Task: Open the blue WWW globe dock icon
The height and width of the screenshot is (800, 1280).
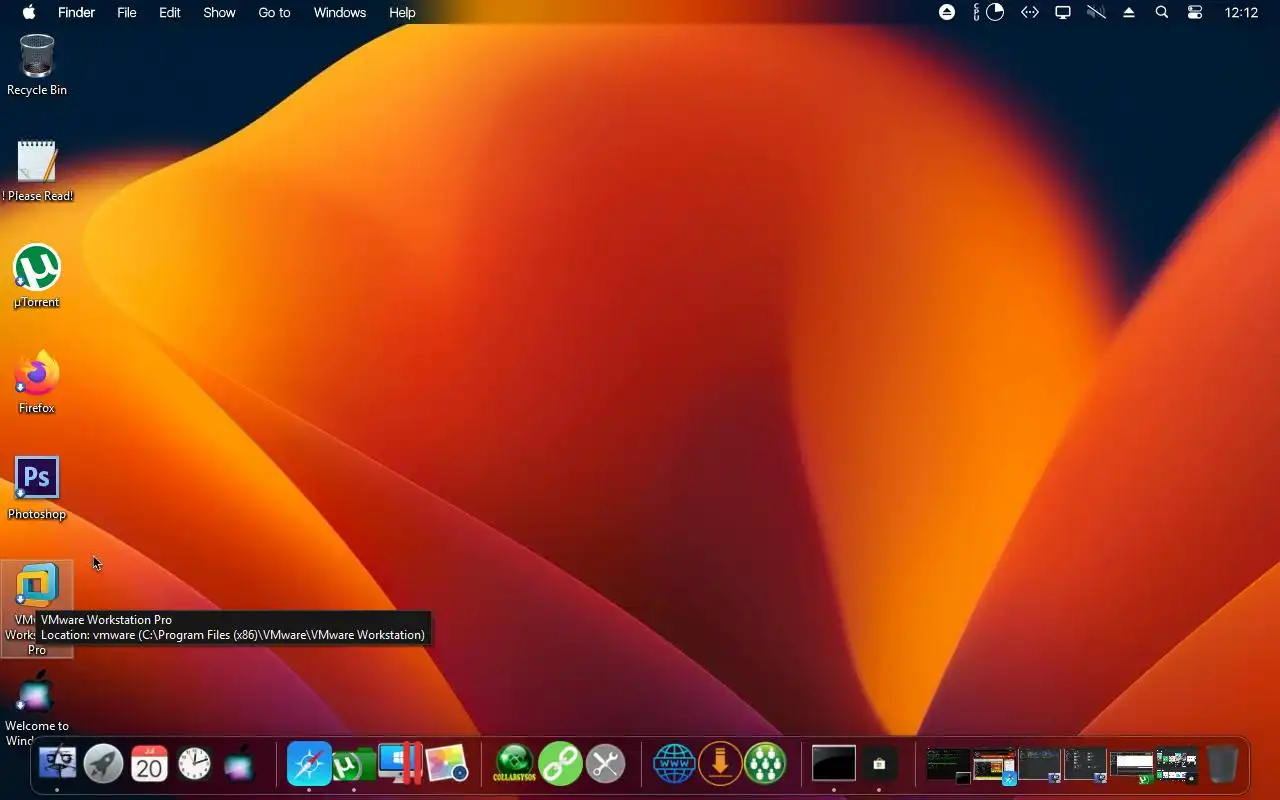Action: click(x=674, y=764)
